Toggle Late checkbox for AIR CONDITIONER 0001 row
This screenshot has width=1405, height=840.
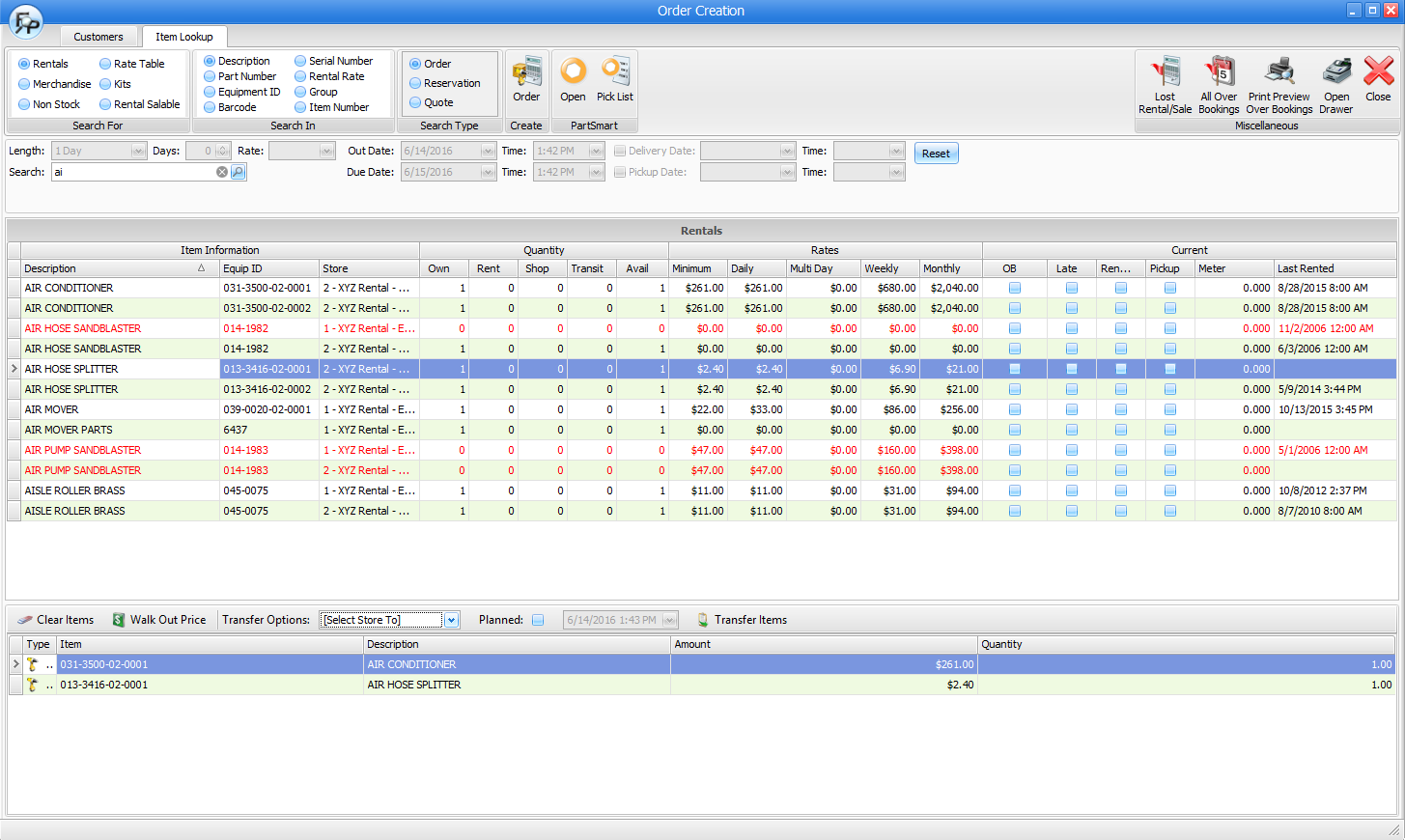[x=1072, y=288]
